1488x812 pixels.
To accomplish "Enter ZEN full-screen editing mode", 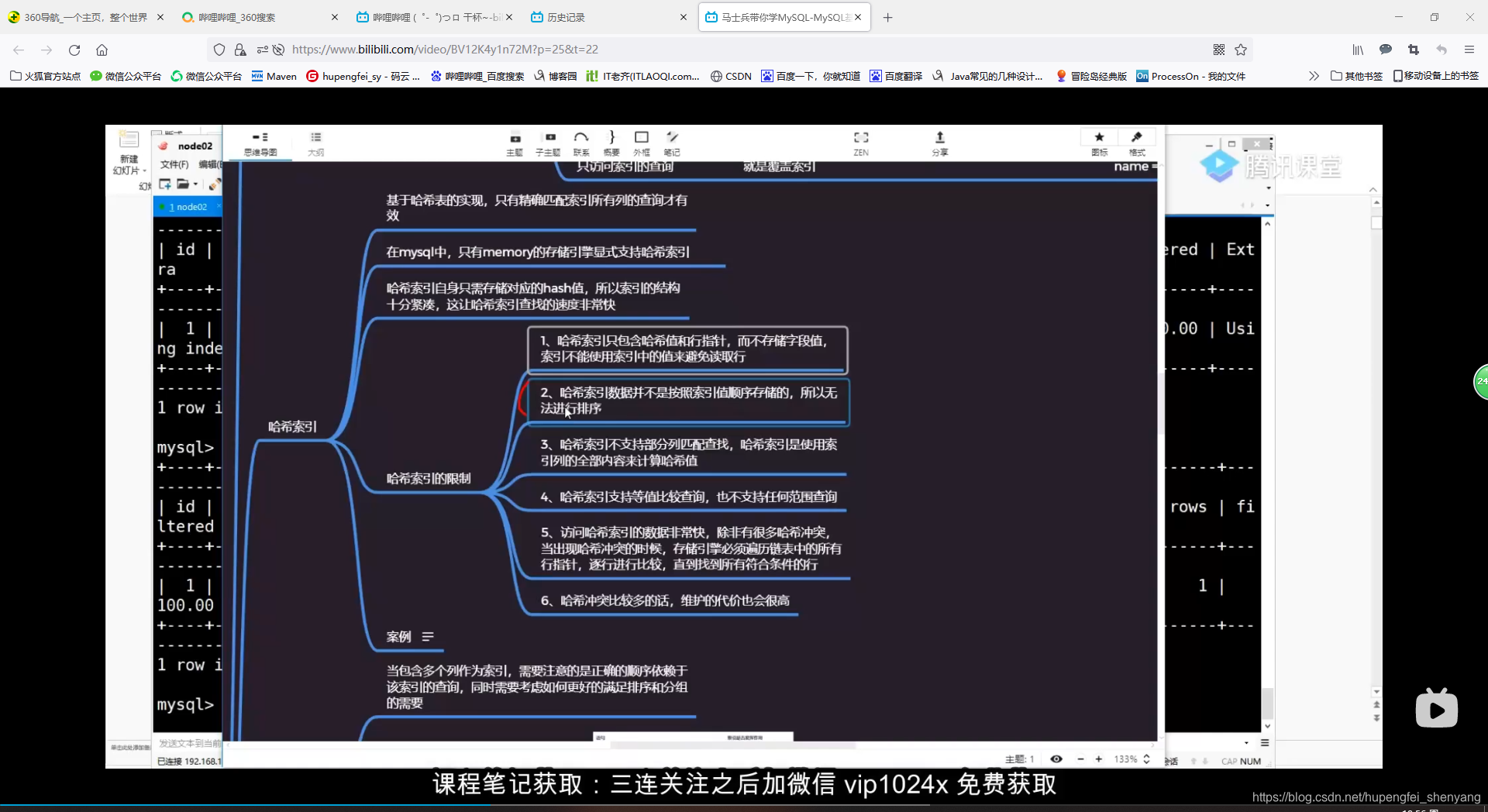I will click(x=861, y=143).
